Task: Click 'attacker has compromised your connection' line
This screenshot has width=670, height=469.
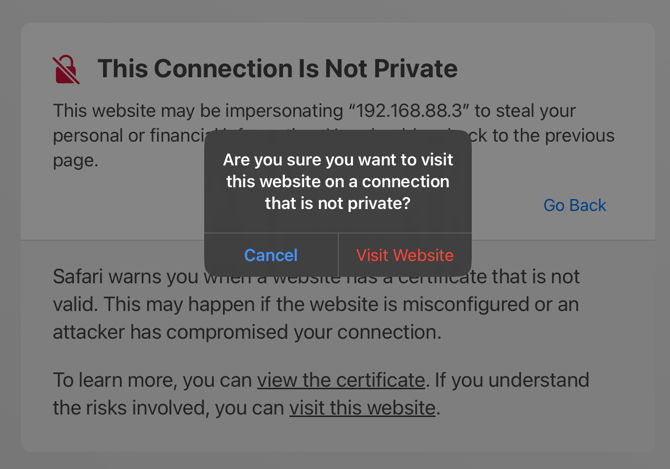Action: pos(247,332)
